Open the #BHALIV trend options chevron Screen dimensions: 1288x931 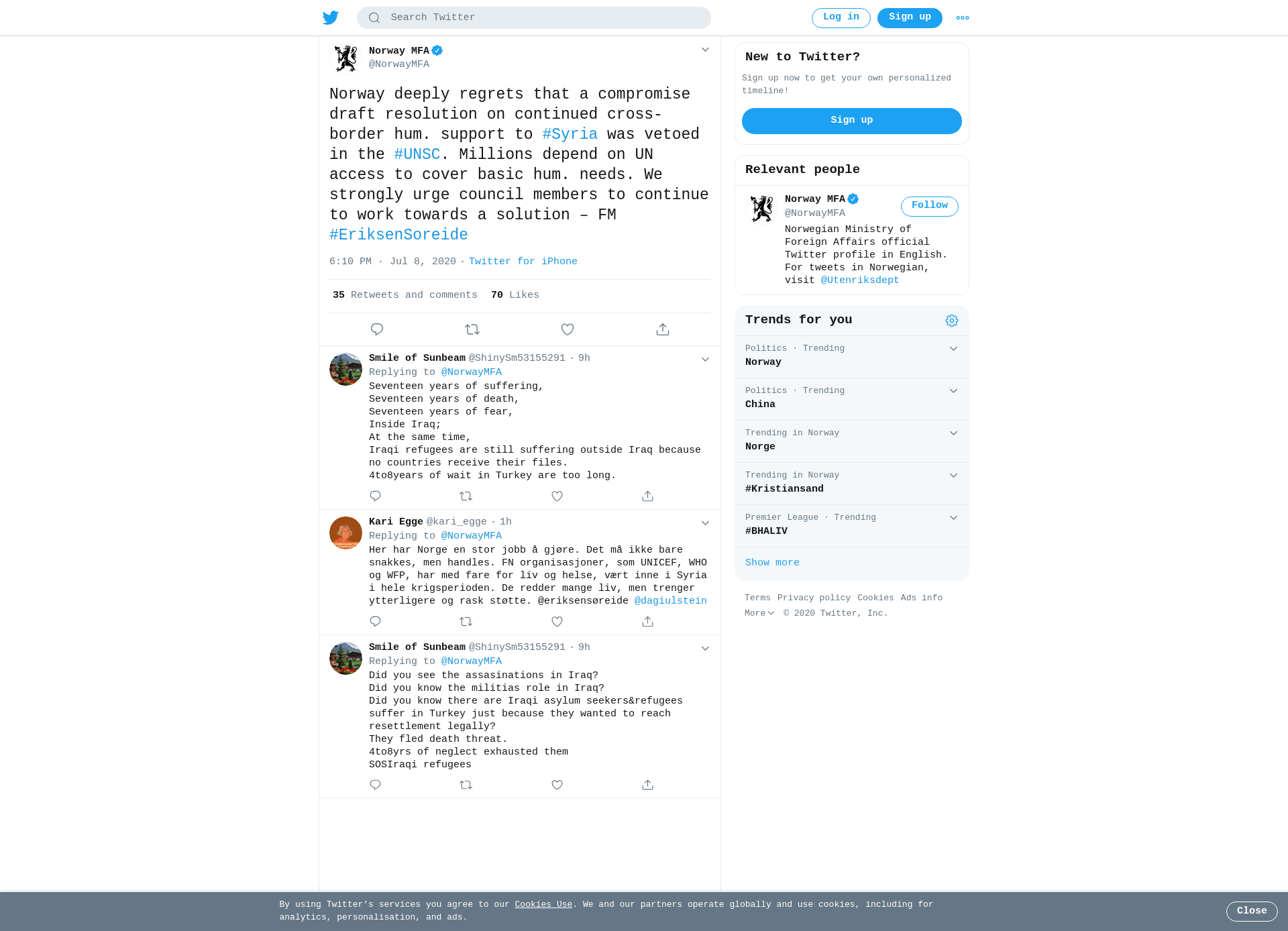953,518
